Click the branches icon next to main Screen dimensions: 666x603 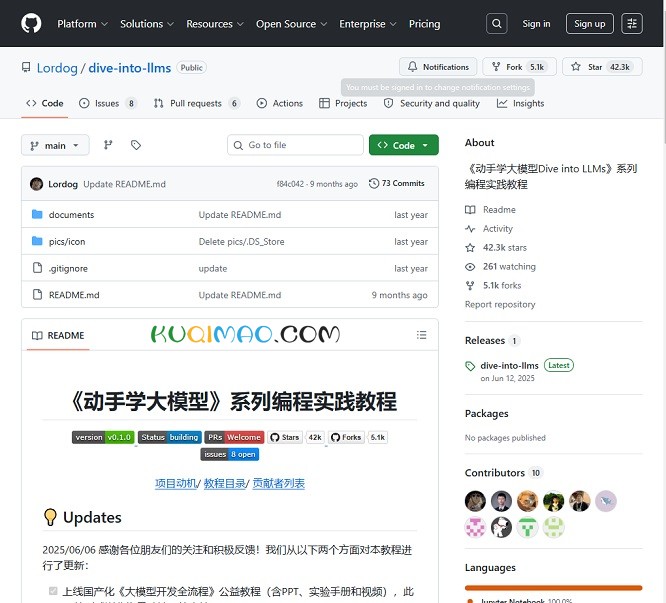click(x=108, y=145)
